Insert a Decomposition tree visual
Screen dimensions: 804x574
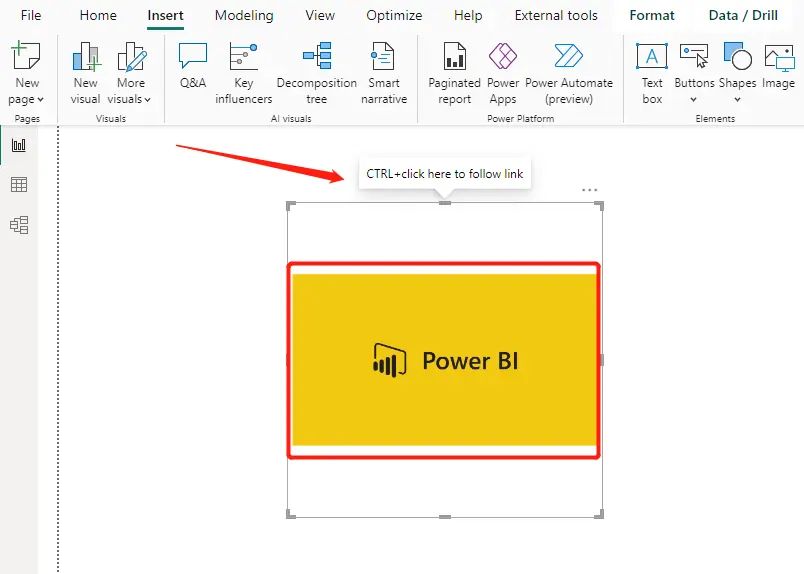(x=316, y=73)
